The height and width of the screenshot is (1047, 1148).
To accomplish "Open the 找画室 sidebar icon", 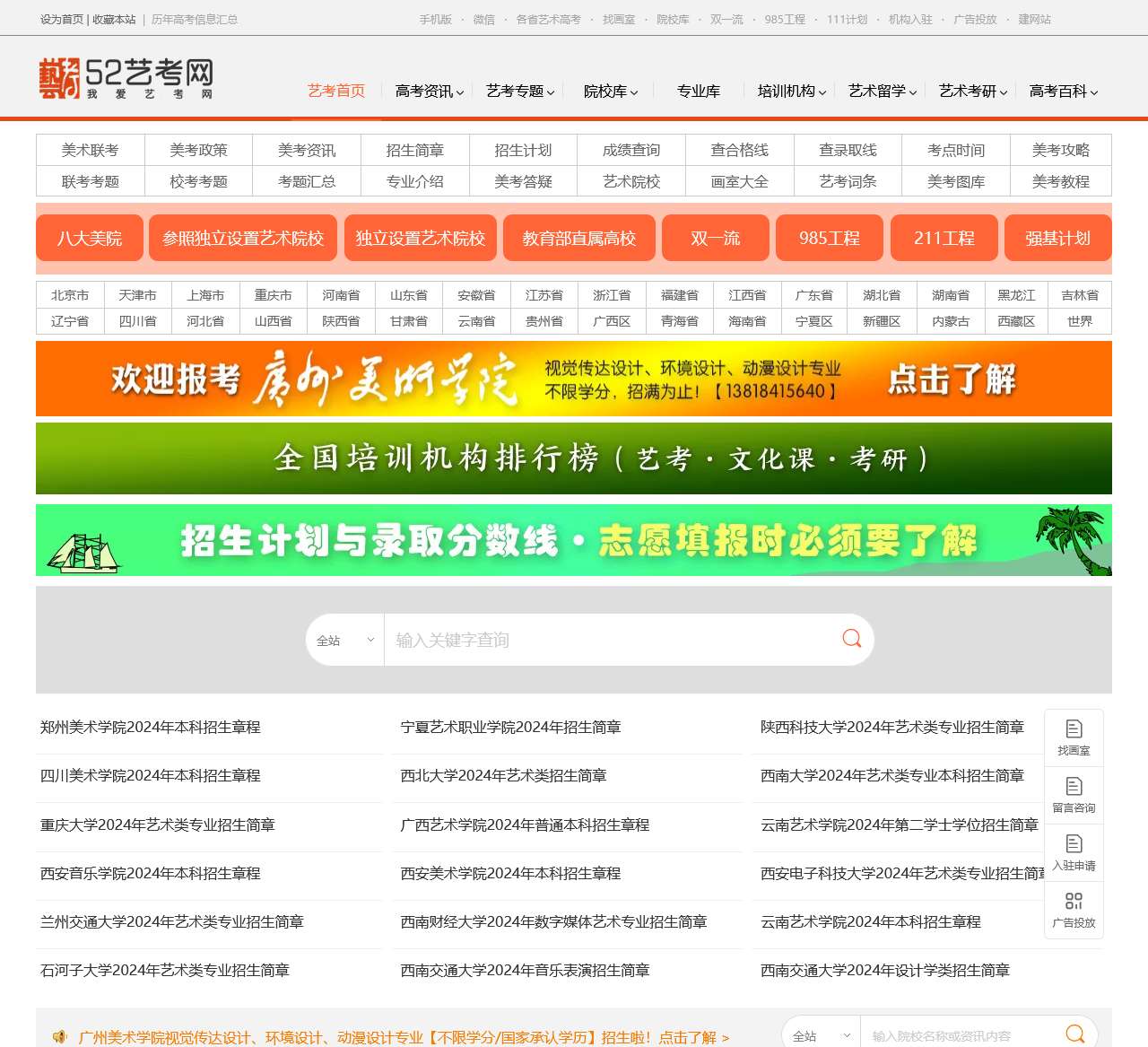I will click(x=1074, y=737).
